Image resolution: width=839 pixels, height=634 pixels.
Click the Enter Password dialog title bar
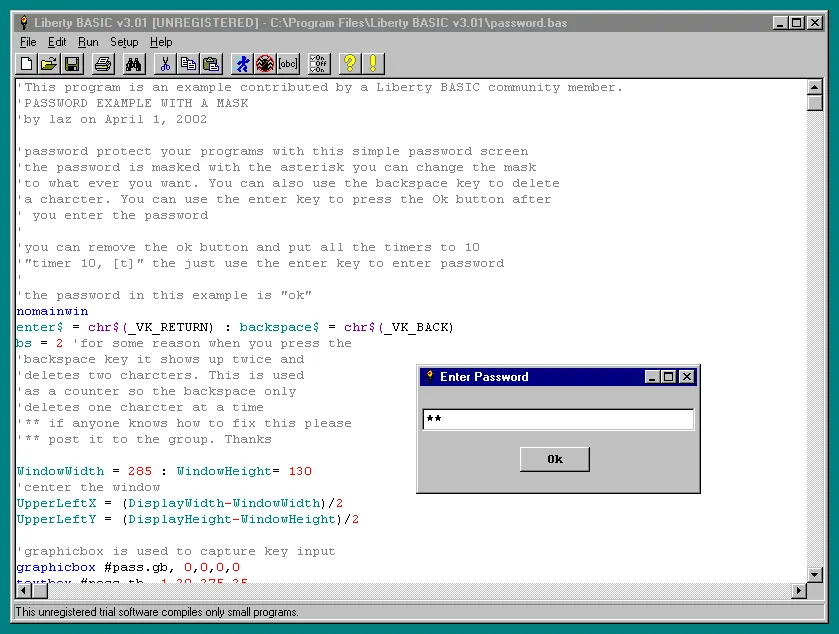click(x=558, y=377)
